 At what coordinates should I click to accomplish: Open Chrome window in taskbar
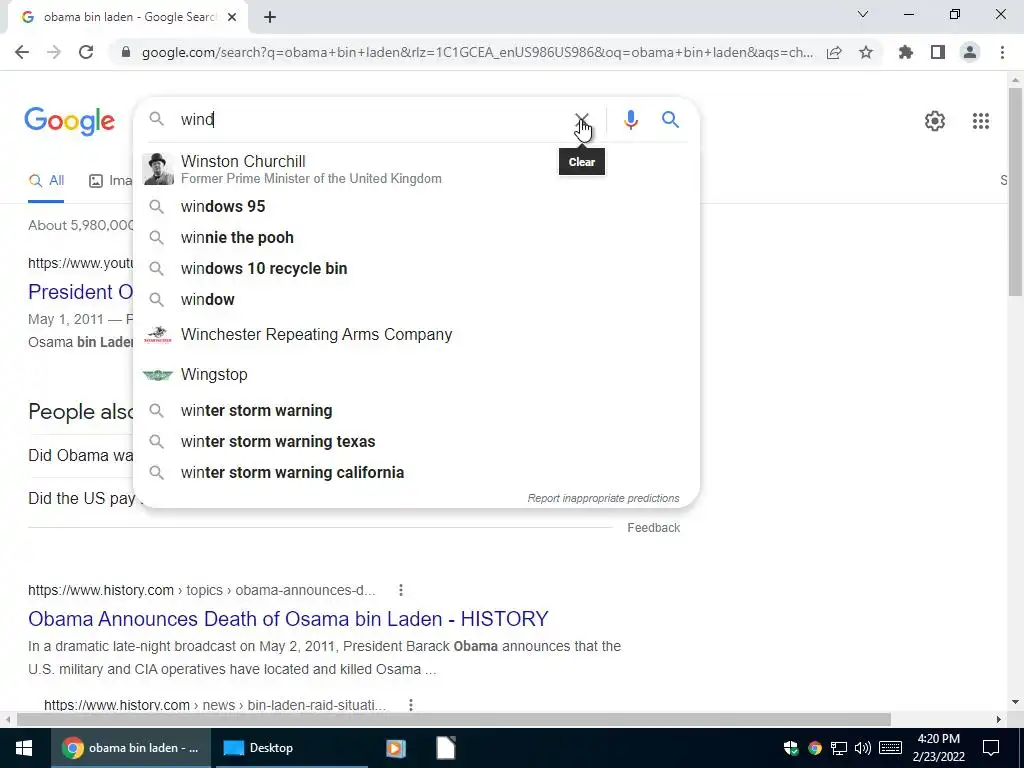(x=131, y=748)
